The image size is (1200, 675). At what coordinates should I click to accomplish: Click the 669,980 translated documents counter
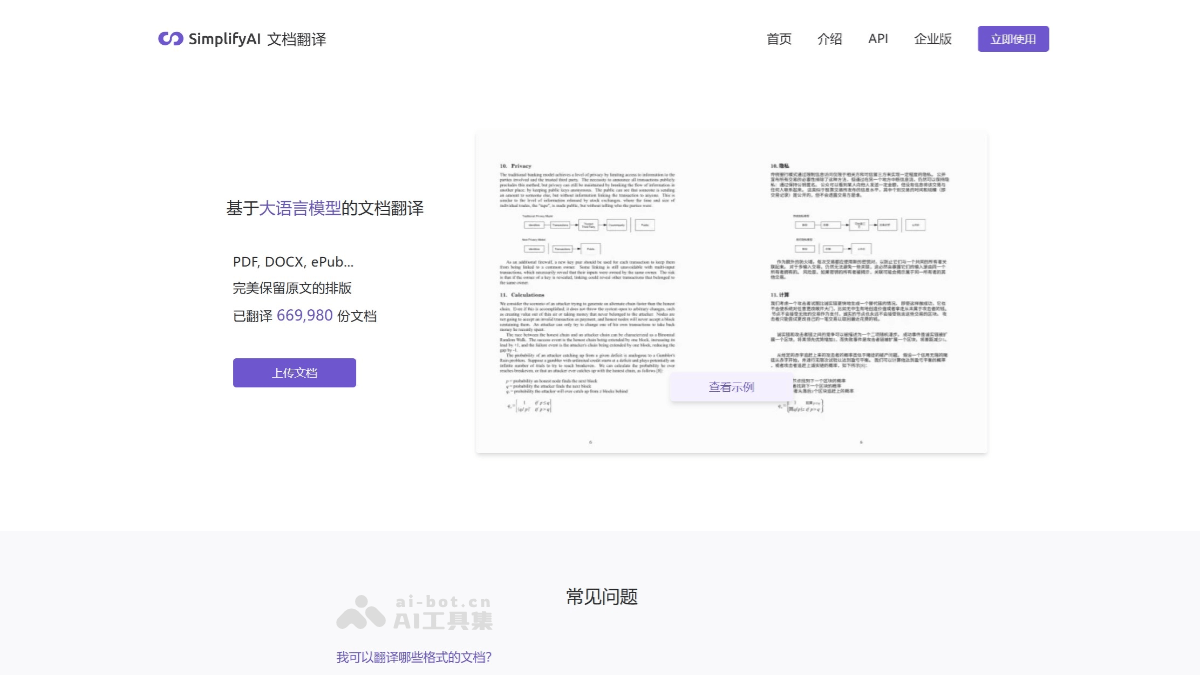tap(305, 315)
